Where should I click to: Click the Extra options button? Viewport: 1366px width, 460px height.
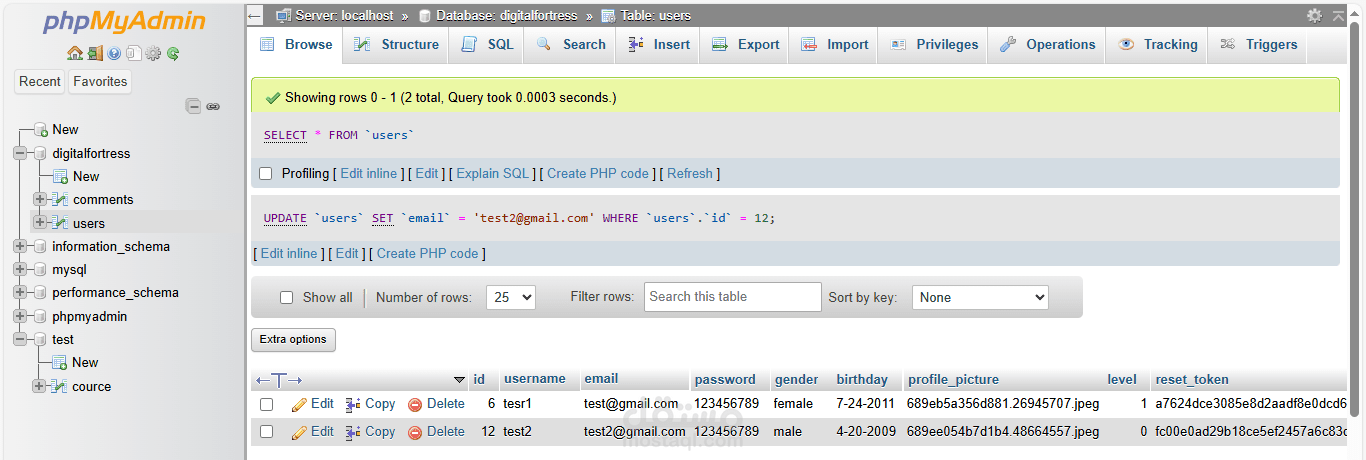point(293,340)
